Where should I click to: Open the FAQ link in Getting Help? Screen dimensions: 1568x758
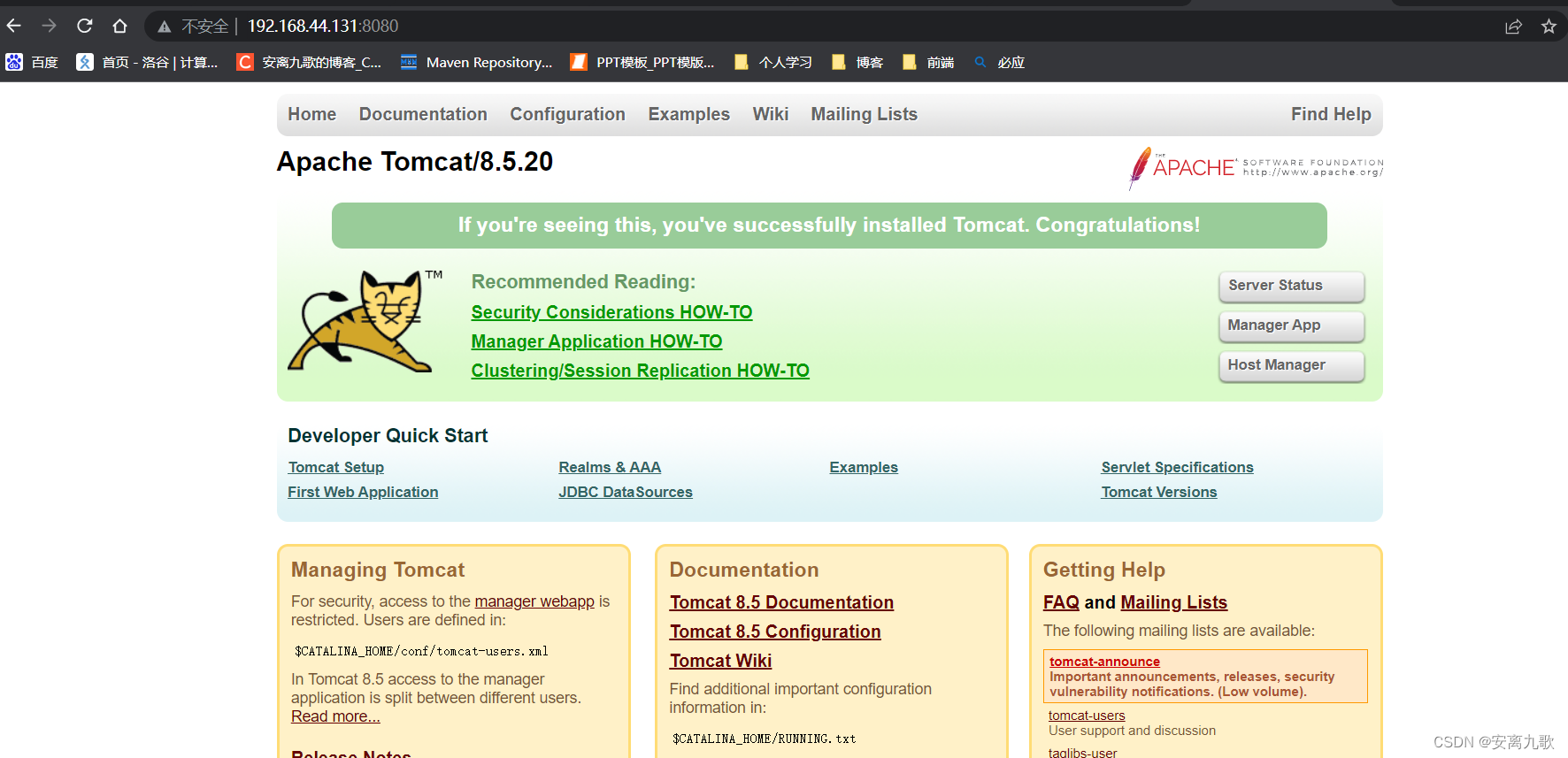pyautogui.click(x=1061, y=602)
